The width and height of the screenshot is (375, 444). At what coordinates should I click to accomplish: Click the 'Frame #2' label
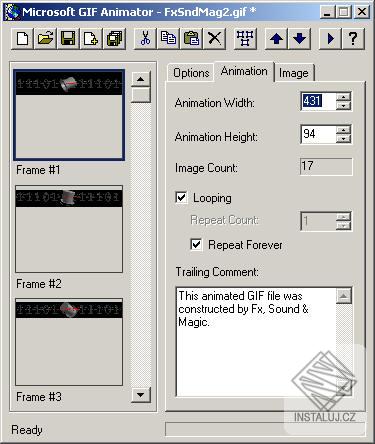point(39,284)
